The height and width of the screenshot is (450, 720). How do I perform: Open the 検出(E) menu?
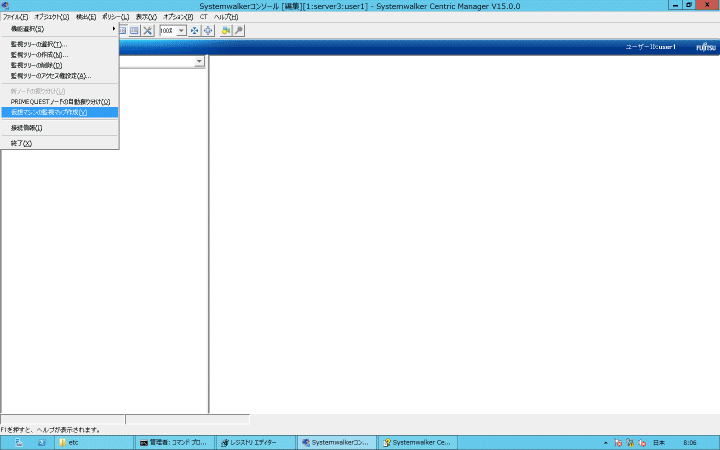pos(86,17)
